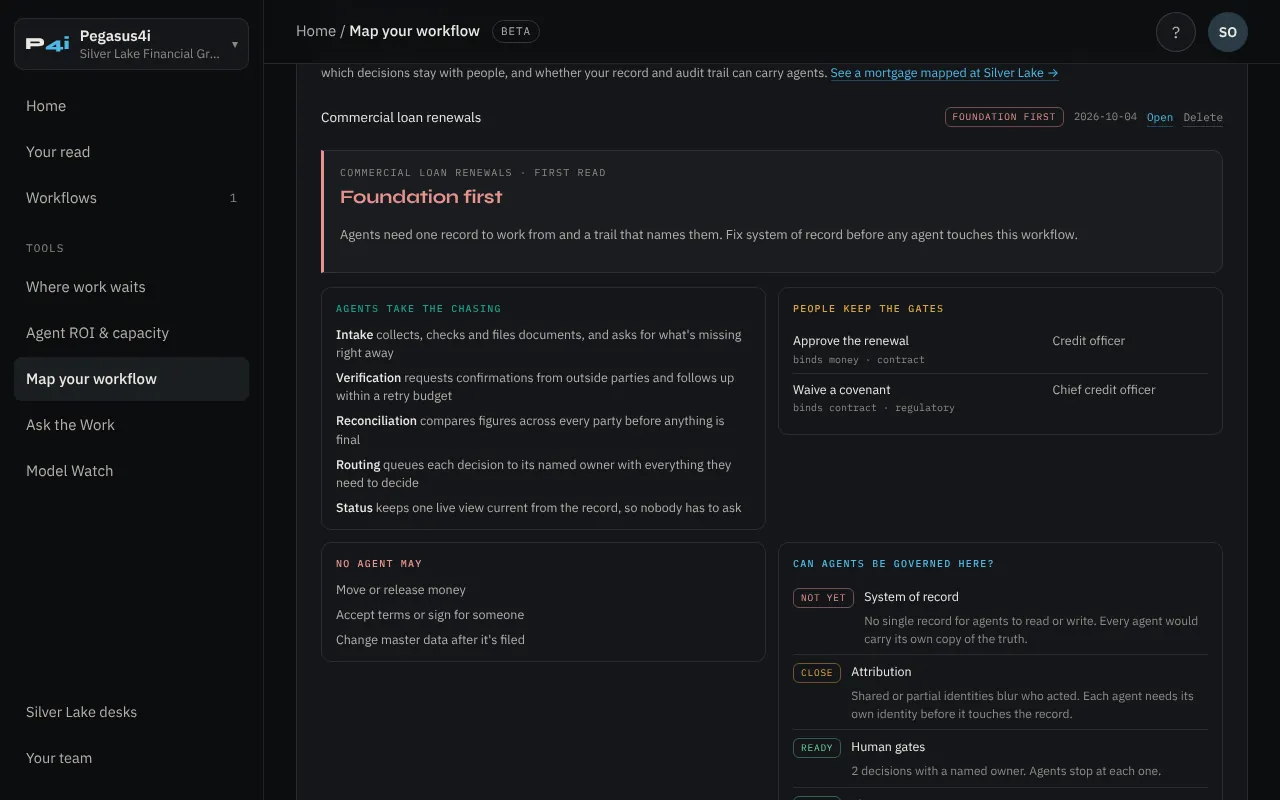Click the Waive a covenant gate
This screenshot has width=1280, height=800.
point(842,390)
